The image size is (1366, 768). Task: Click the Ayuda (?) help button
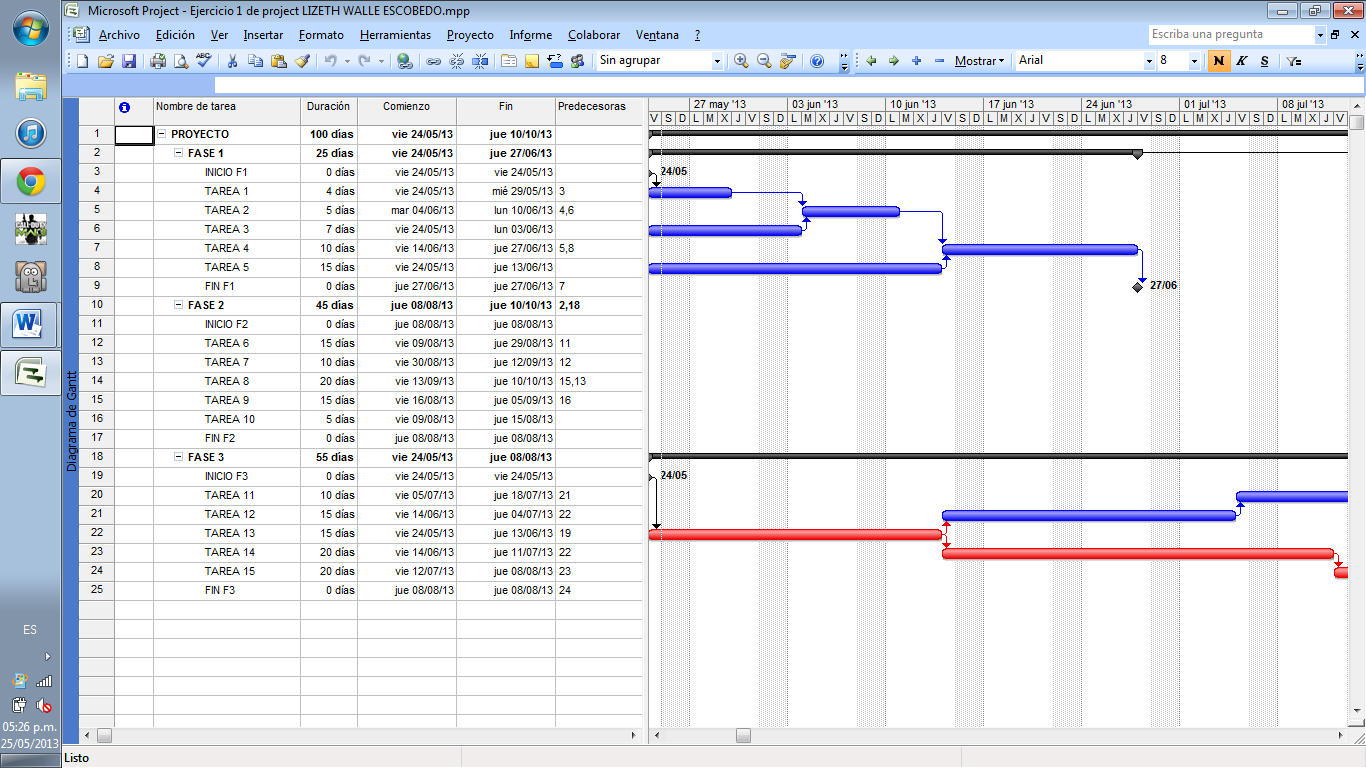tap(698, 35)
